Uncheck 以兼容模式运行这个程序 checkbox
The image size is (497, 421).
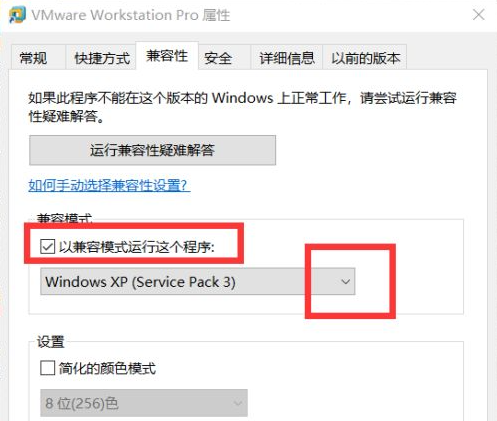[47, 247]
